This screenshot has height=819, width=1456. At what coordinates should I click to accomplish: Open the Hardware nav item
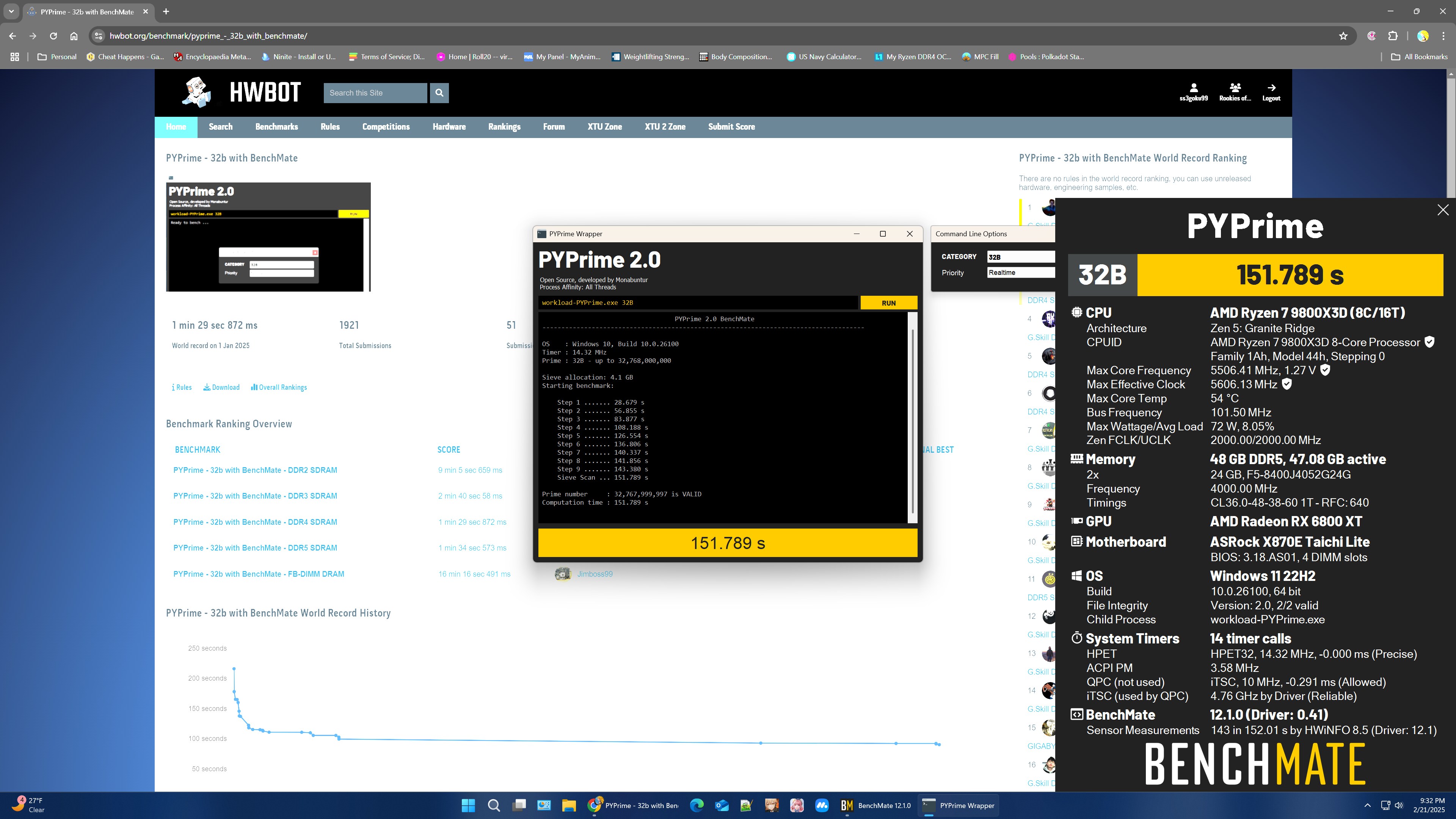449,127
